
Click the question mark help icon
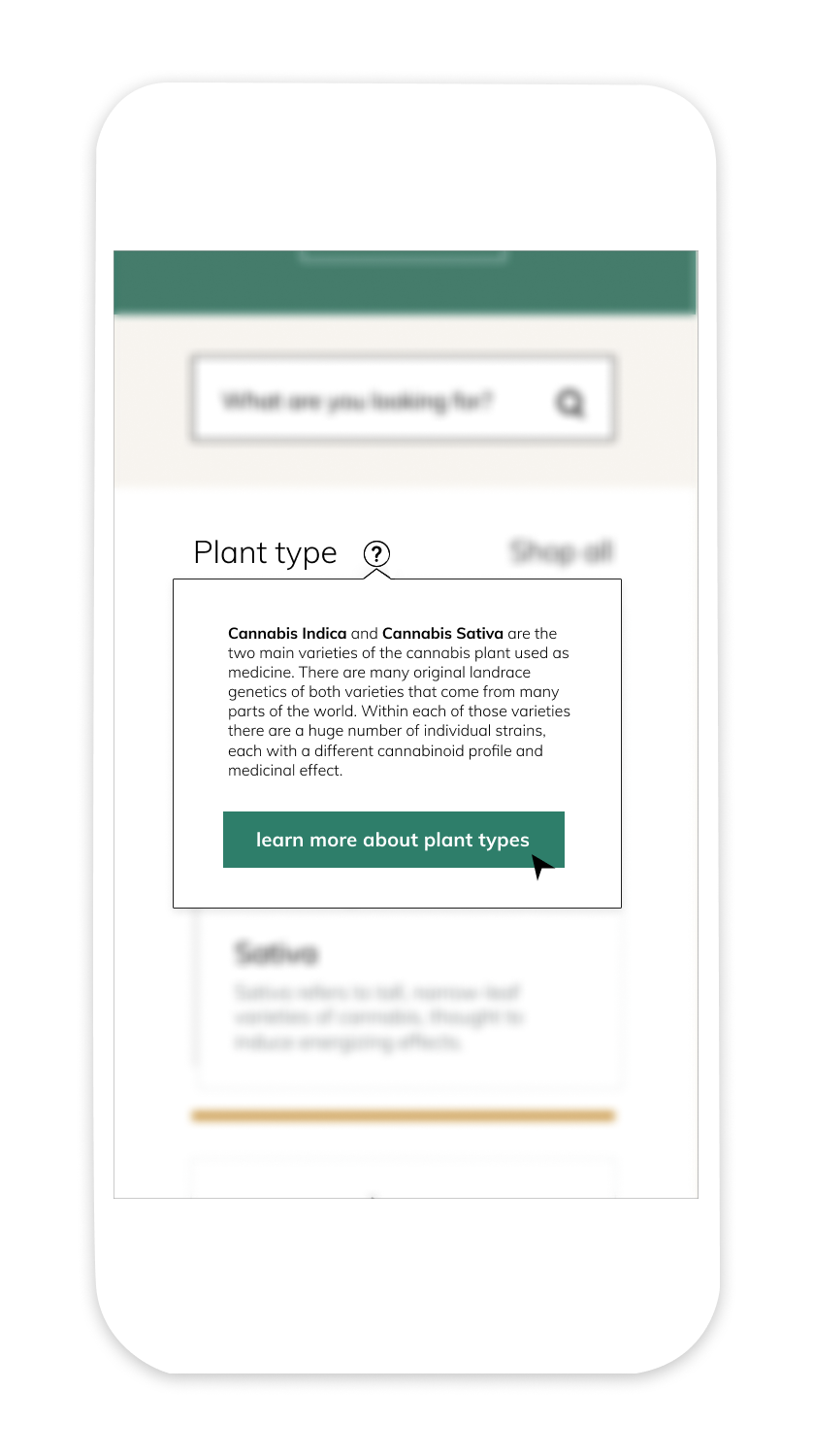click(376, 553)
